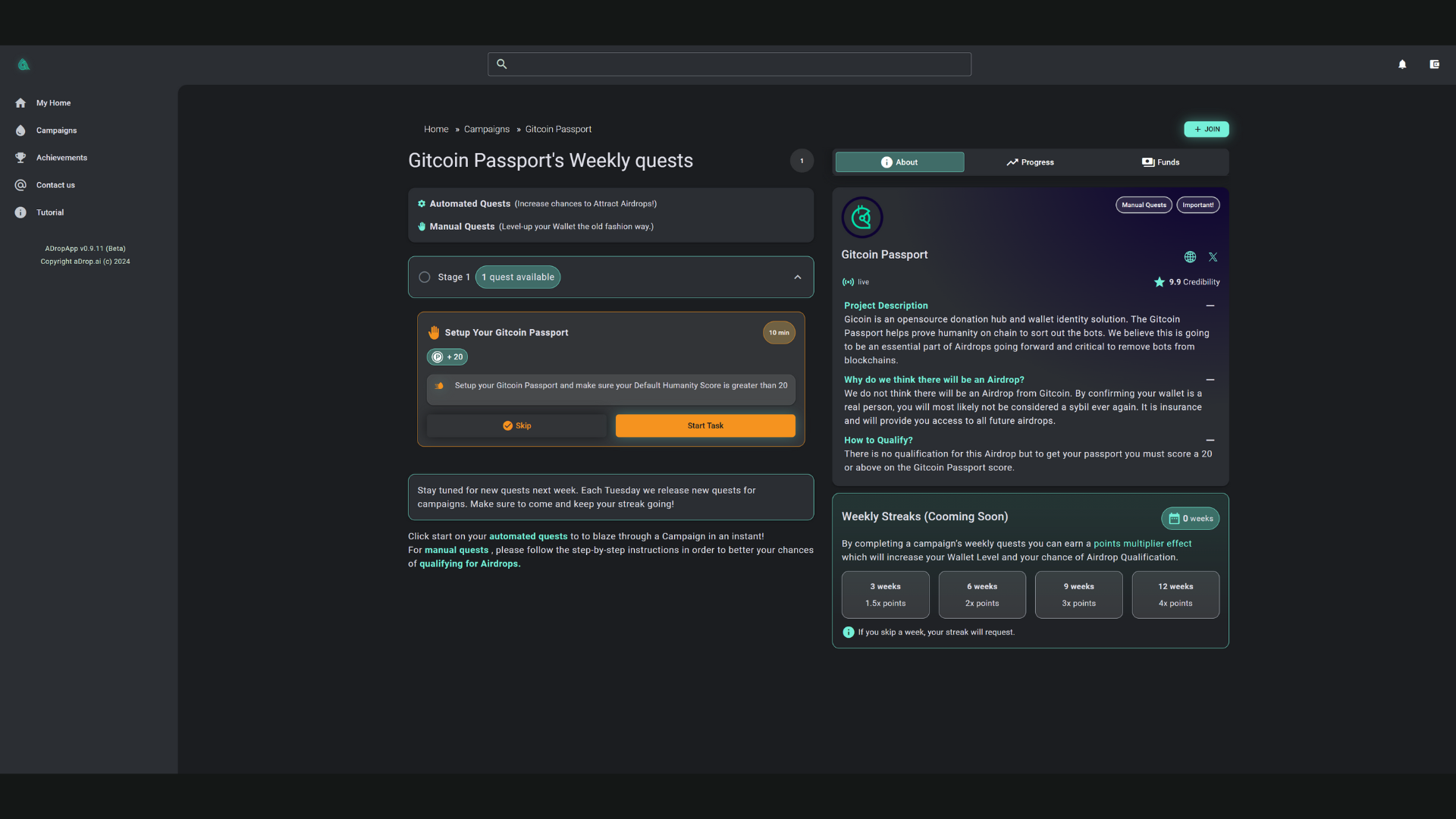Click the JOIN button
Viewport: 1456px width, 819px height.
coord(1206,129)
